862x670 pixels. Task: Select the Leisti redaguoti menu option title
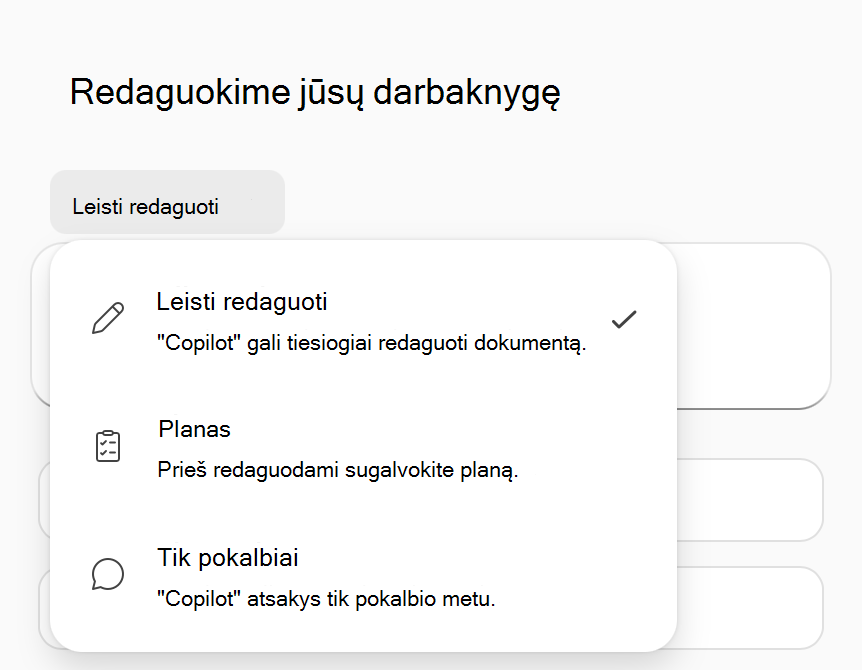[242, 302]
